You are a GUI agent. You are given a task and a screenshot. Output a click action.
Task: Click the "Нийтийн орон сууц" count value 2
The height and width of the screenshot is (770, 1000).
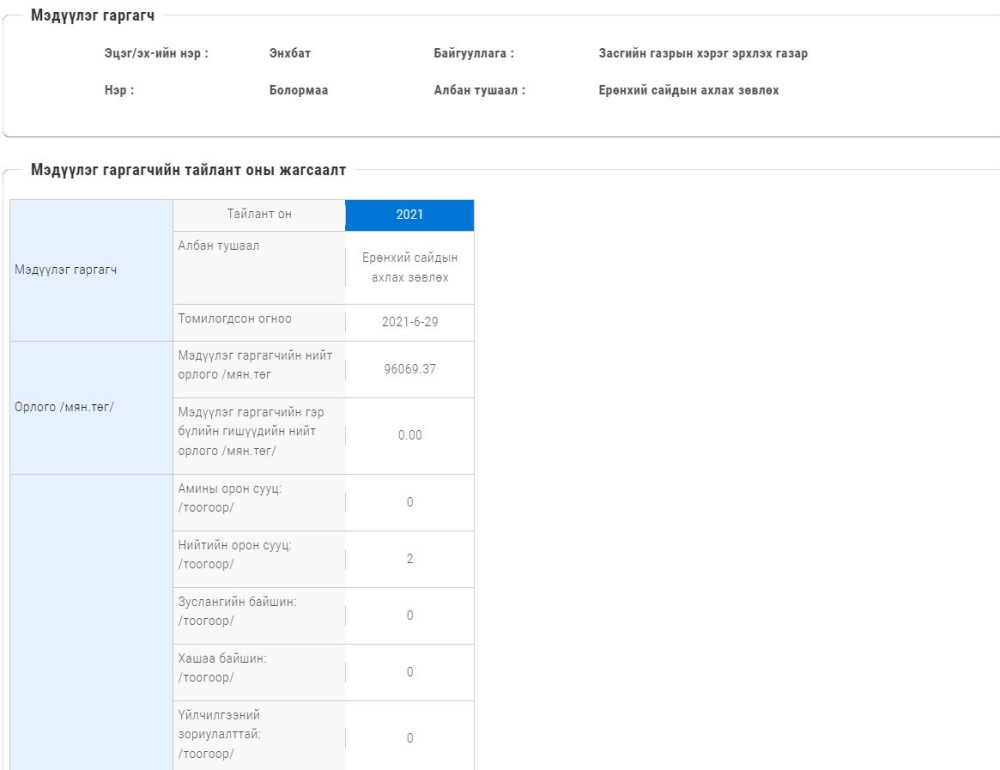[409, 559]
